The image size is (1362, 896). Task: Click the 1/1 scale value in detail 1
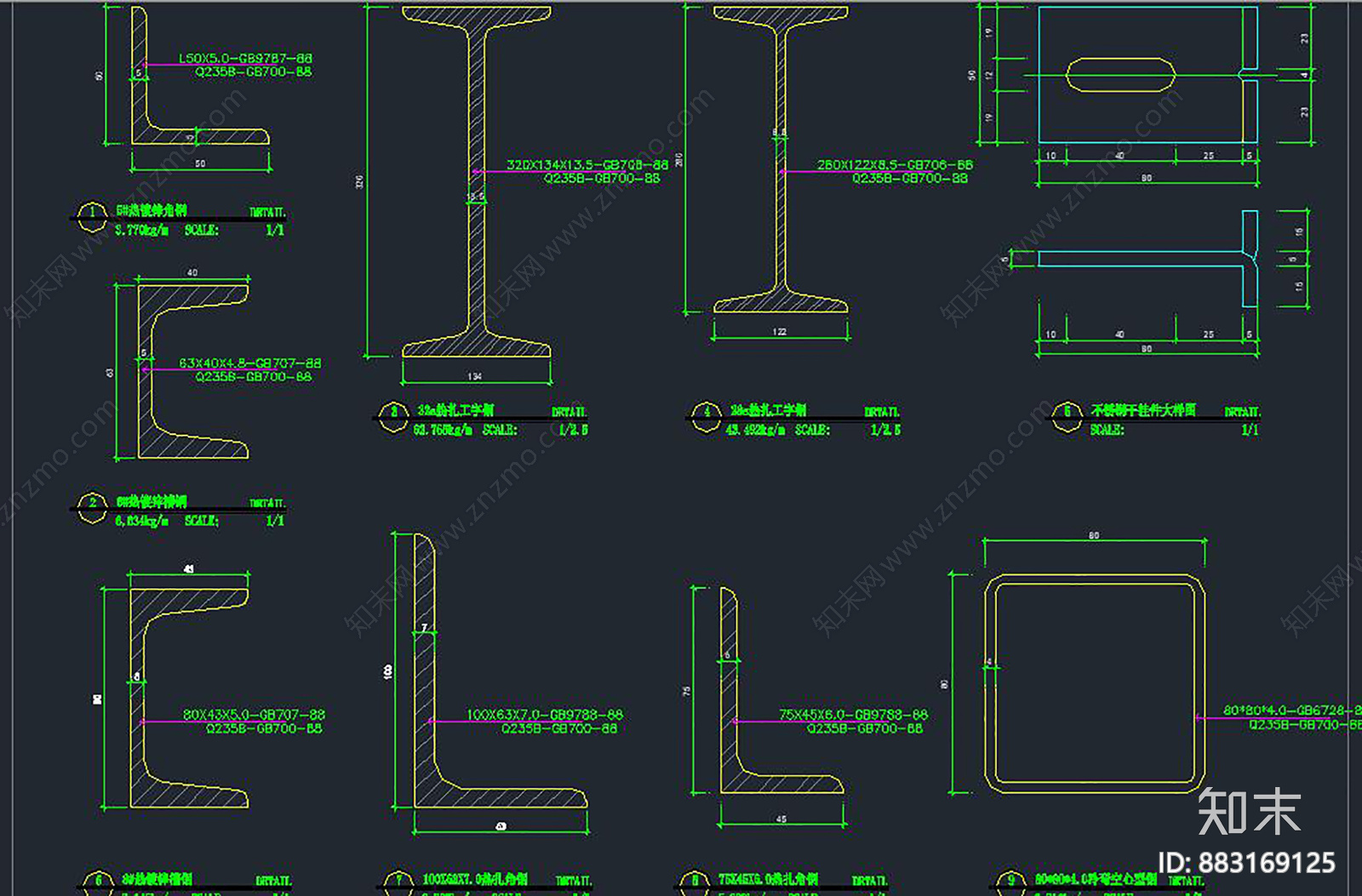pyautogui.click(x=275, y=230)
